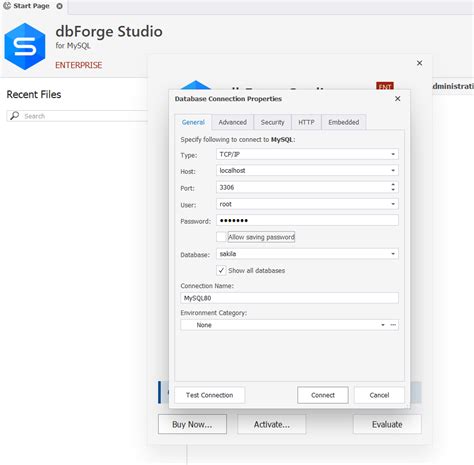This screenshot has width=474, height=465.
Task: Close the Database Connection Properties dialog
Action: click(x=398, y=99)
